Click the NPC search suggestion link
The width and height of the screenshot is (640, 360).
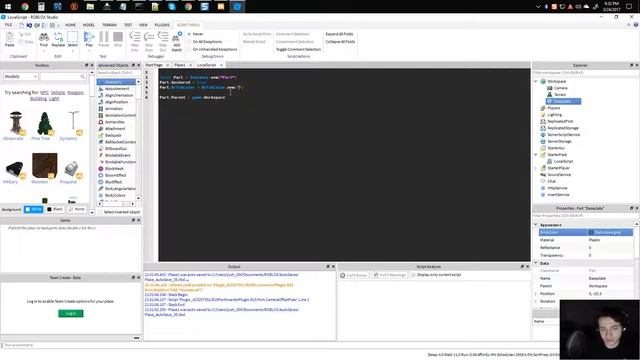[x=44, y=93]
